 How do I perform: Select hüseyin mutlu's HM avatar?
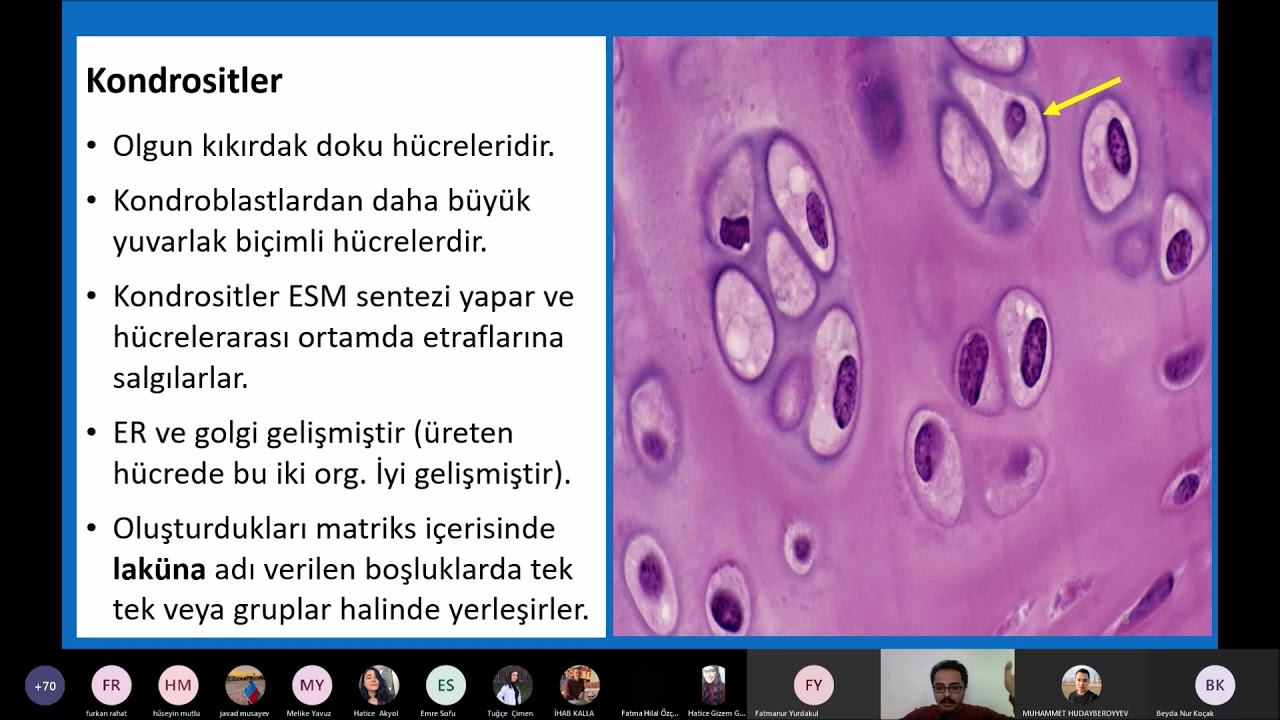point(178,685)
